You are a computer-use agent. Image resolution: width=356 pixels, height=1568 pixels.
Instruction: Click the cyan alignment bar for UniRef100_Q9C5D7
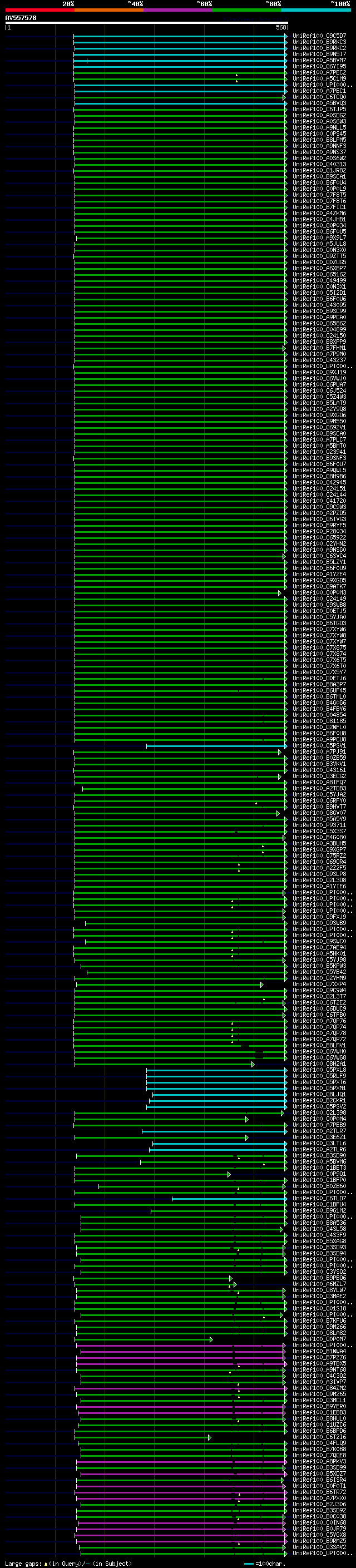[180, 36]
